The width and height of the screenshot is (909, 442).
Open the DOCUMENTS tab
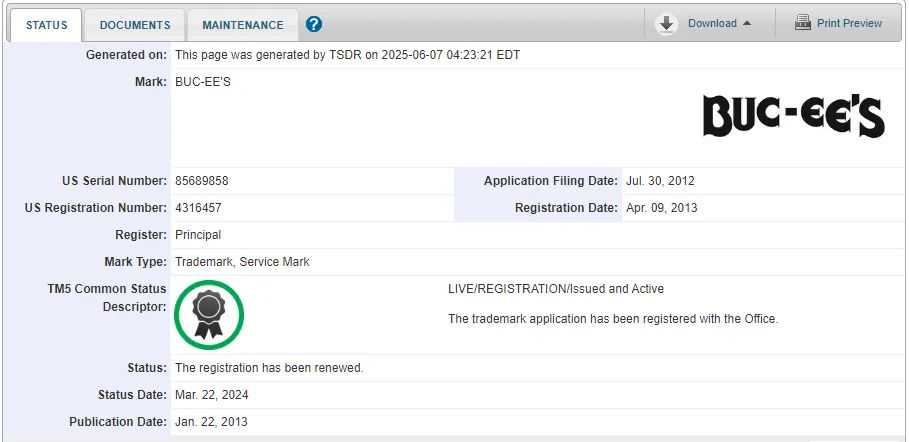click(135, 26)
